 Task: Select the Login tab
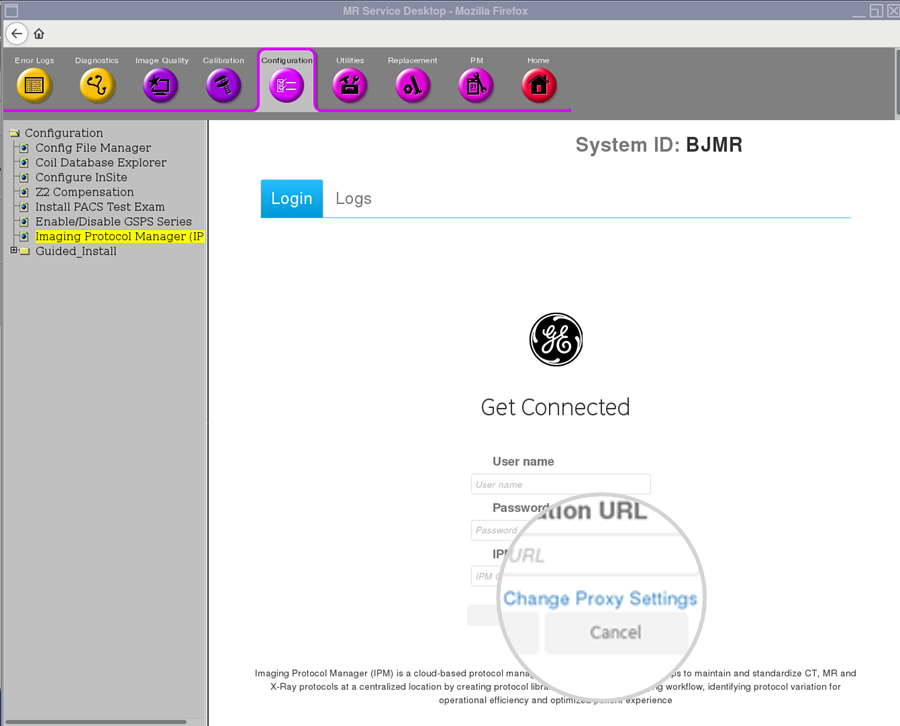pos(291,198)
